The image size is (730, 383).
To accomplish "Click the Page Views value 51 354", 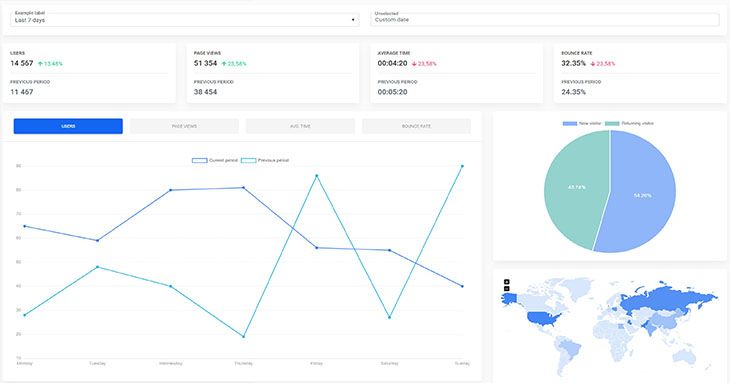I will (x=205, y=63).
